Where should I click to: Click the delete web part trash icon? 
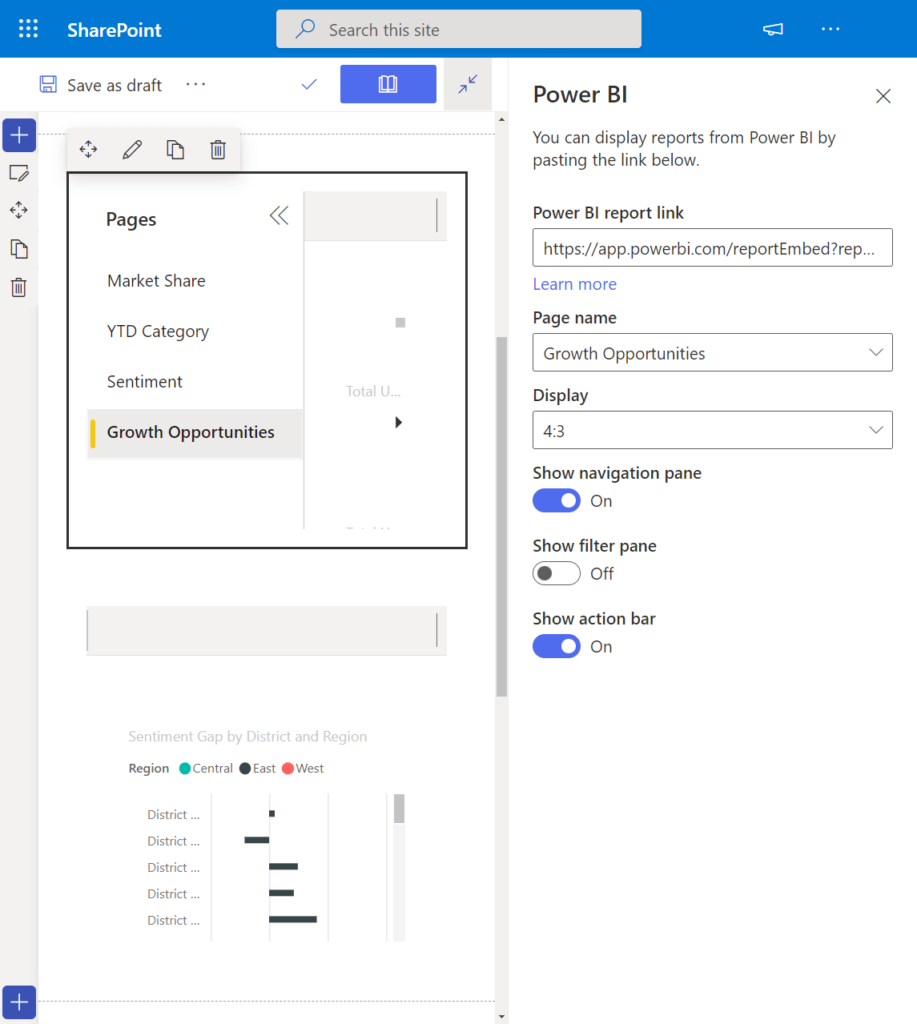pyautogui.click(x=218, y=150)
